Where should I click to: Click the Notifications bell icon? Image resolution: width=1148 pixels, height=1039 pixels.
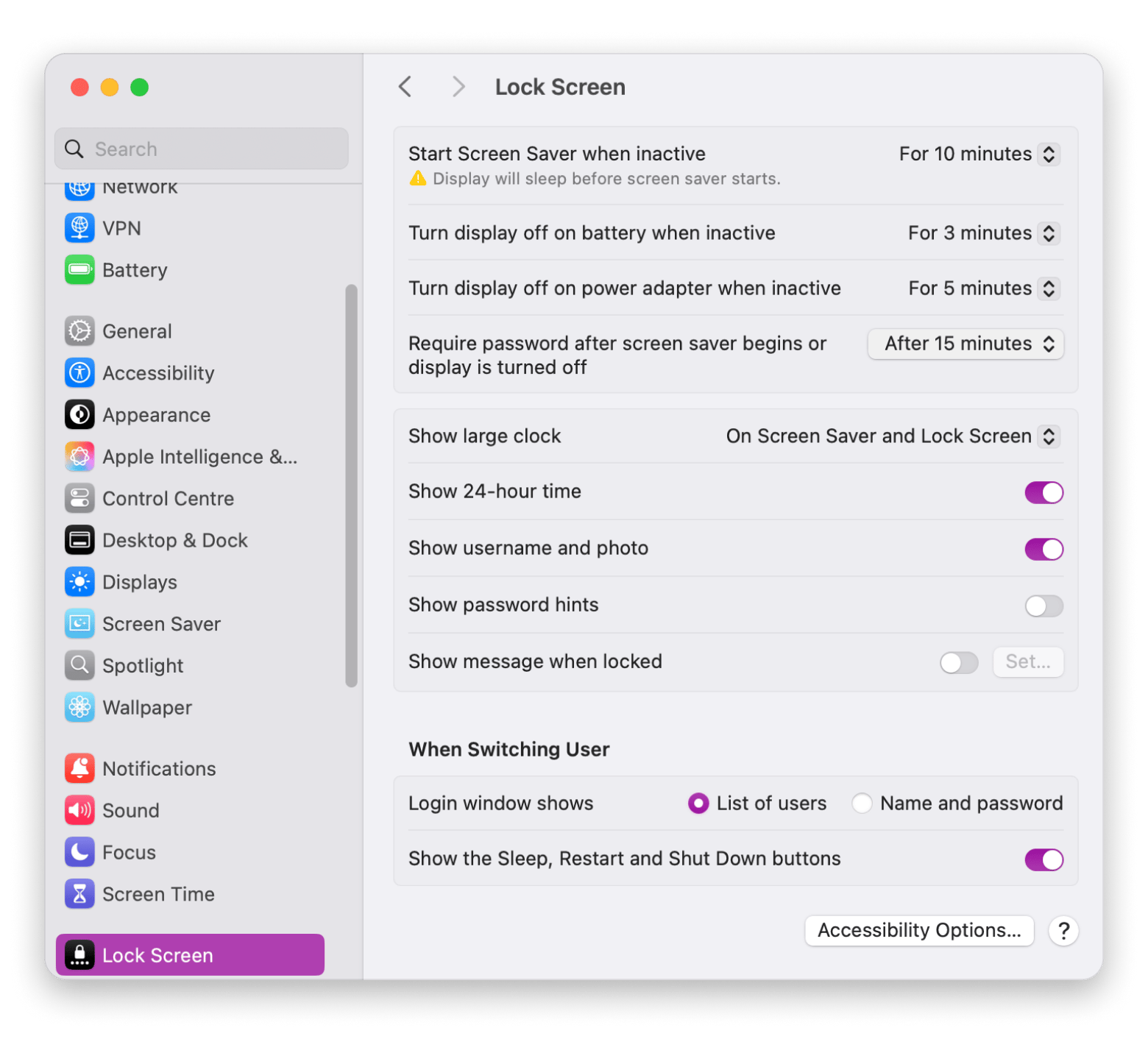click(x=79, y=768)
